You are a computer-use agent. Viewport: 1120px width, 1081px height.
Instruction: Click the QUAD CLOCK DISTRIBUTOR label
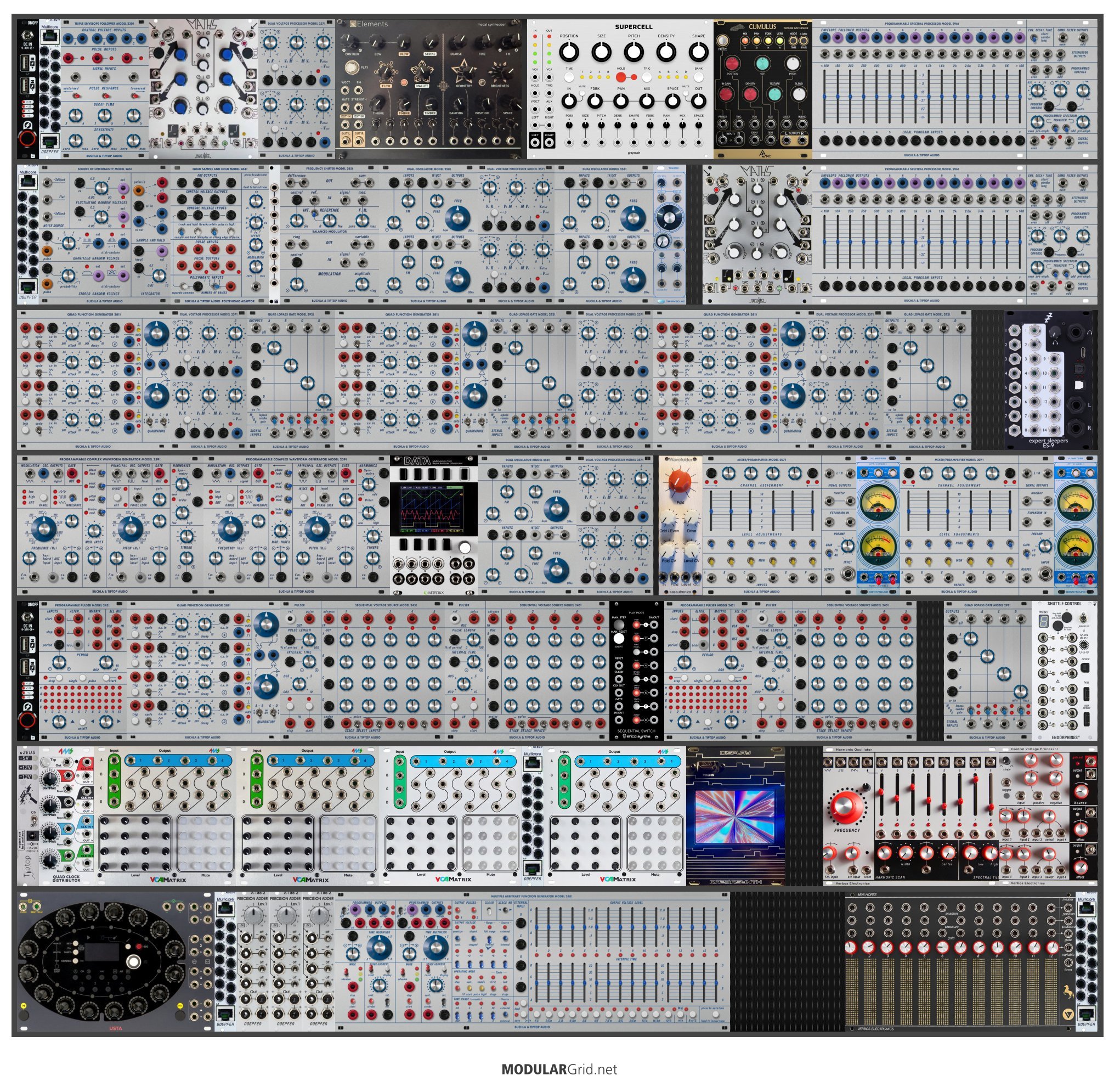(66, 878)
